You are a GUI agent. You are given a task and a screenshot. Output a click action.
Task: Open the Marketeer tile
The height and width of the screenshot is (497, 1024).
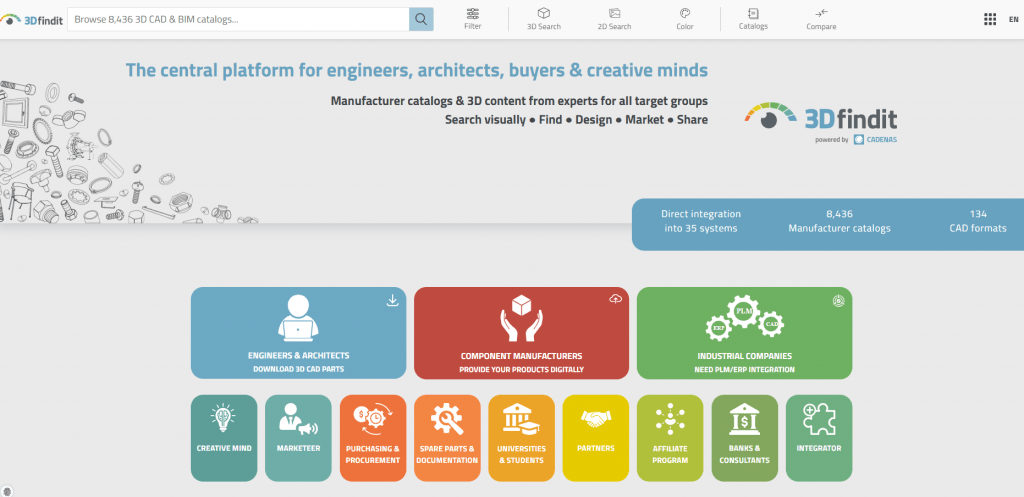pyautogui.click(x=298, y=438)
